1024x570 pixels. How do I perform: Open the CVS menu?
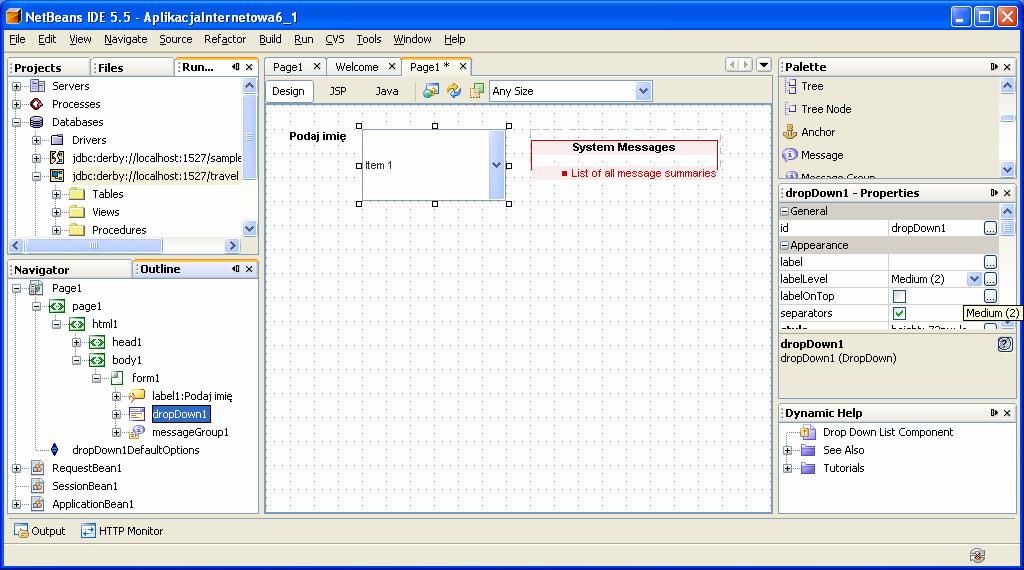pos(334,39)
